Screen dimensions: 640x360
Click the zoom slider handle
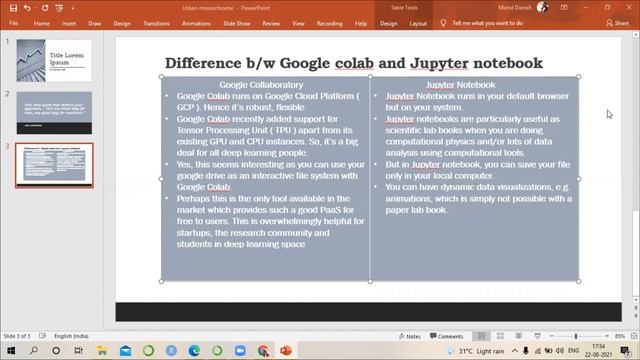576,336
